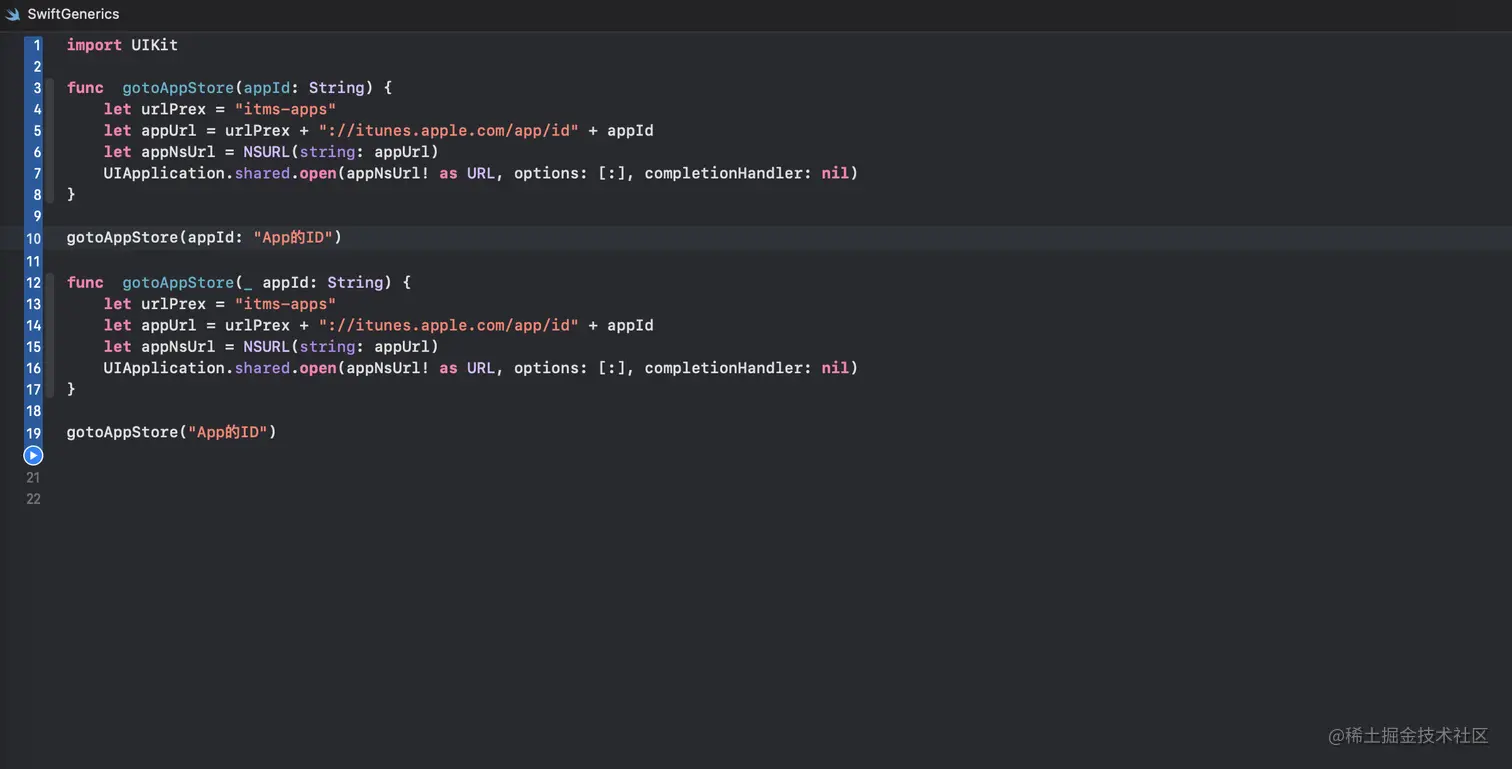Click "itms-apps" string on line 13
This screenshot has width=1512, height=769.
[x=285, y=304]
